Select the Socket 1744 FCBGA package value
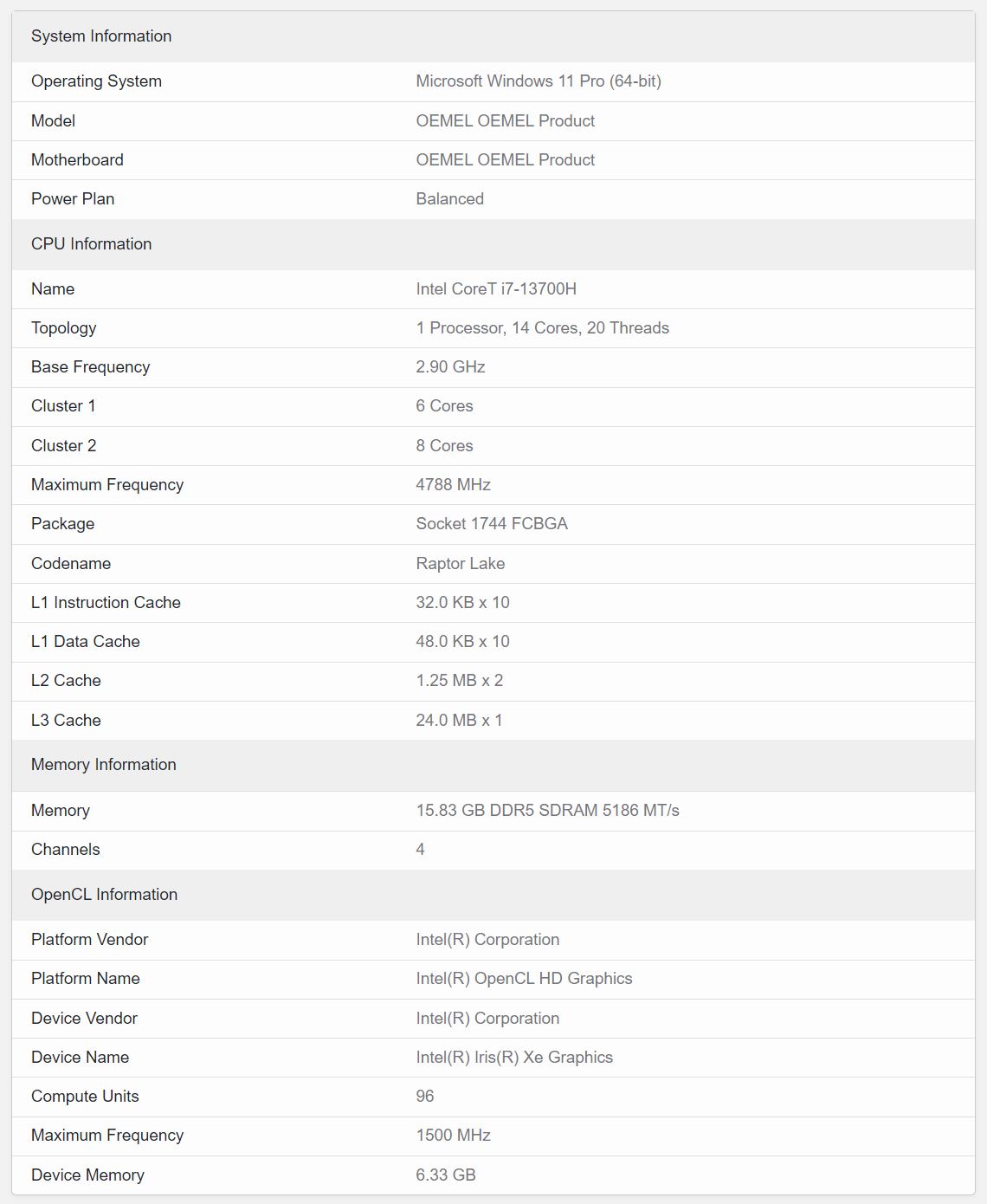The width and height of the screenshot is (987, 1204). click(491, 524)
